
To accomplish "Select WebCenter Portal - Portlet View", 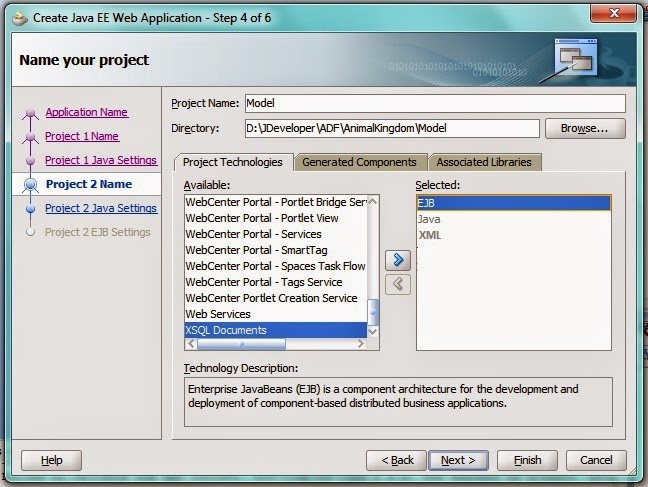I will coord(276,218).
